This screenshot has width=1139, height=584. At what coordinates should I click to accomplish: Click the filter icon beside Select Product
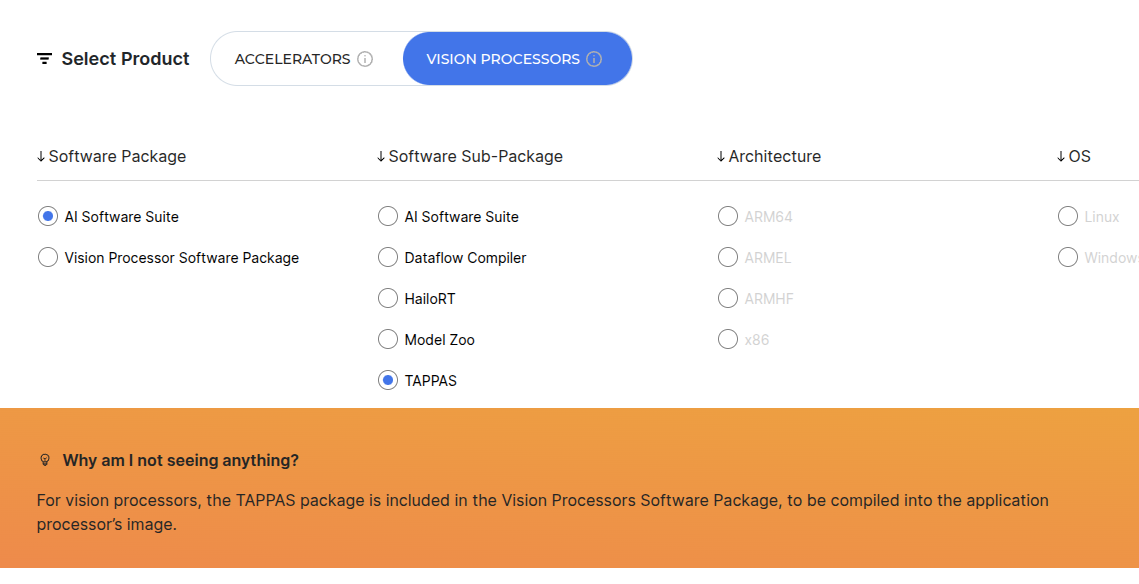pyautogui.click(x=44, y=59)
